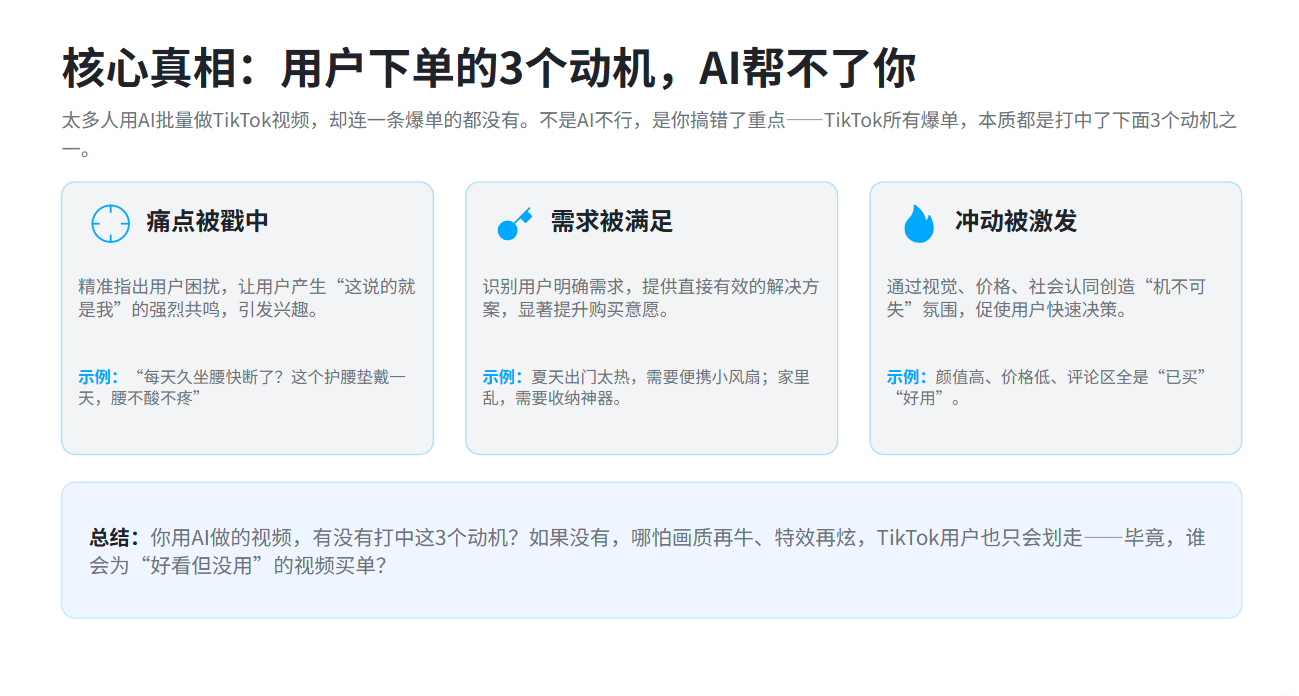Select the 冲动被激发 card heading
The image size is (1299, 696).
coord(1015,221)
